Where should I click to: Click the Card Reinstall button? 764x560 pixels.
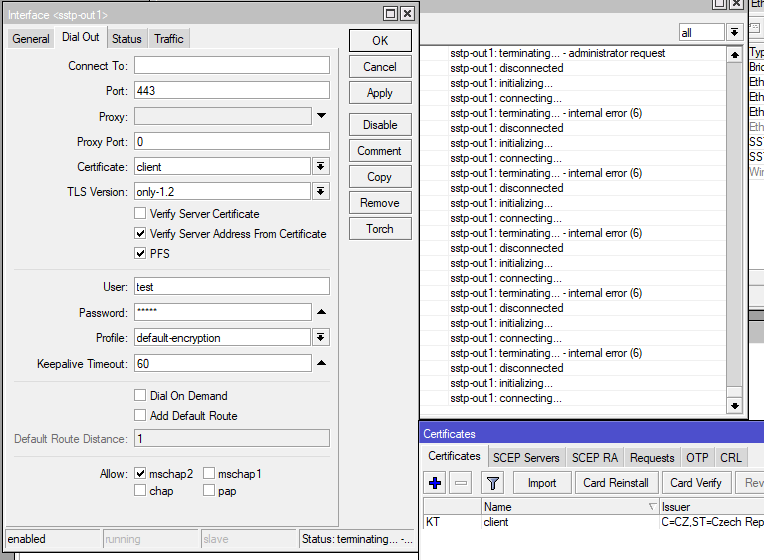pyautogui.click(x=616, y=483)
